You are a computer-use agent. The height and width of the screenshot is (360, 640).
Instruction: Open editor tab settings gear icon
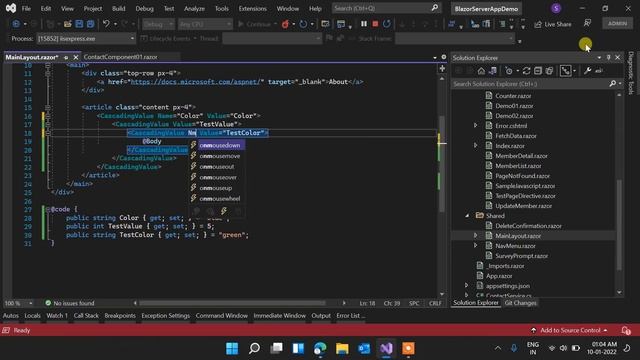point(444,57)
